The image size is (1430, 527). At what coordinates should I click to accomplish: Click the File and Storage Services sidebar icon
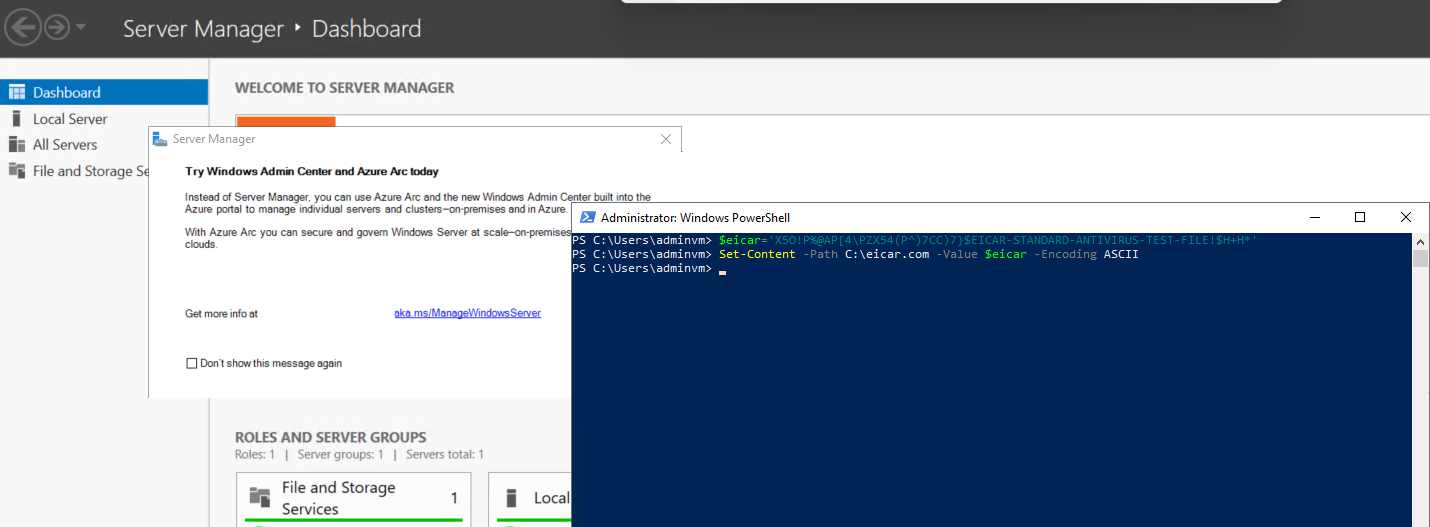pos(16,170)
